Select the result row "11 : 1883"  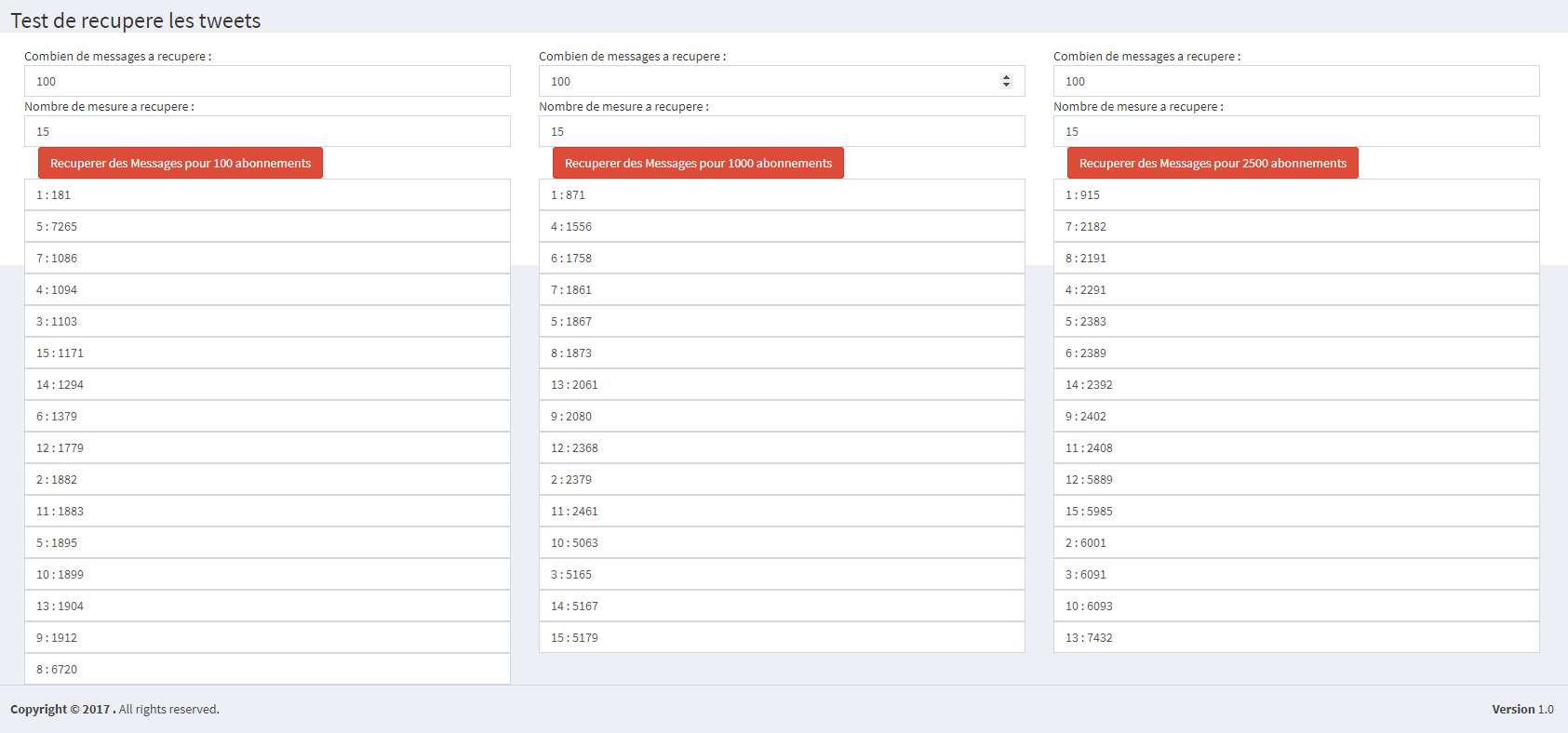[267, 511]
